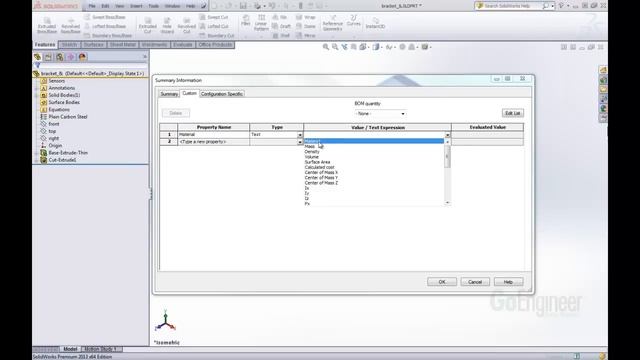Image resolution: width=640 pixels, height=360 pixels.
Task: Open the Insert menu
Action: pos(136,6)
